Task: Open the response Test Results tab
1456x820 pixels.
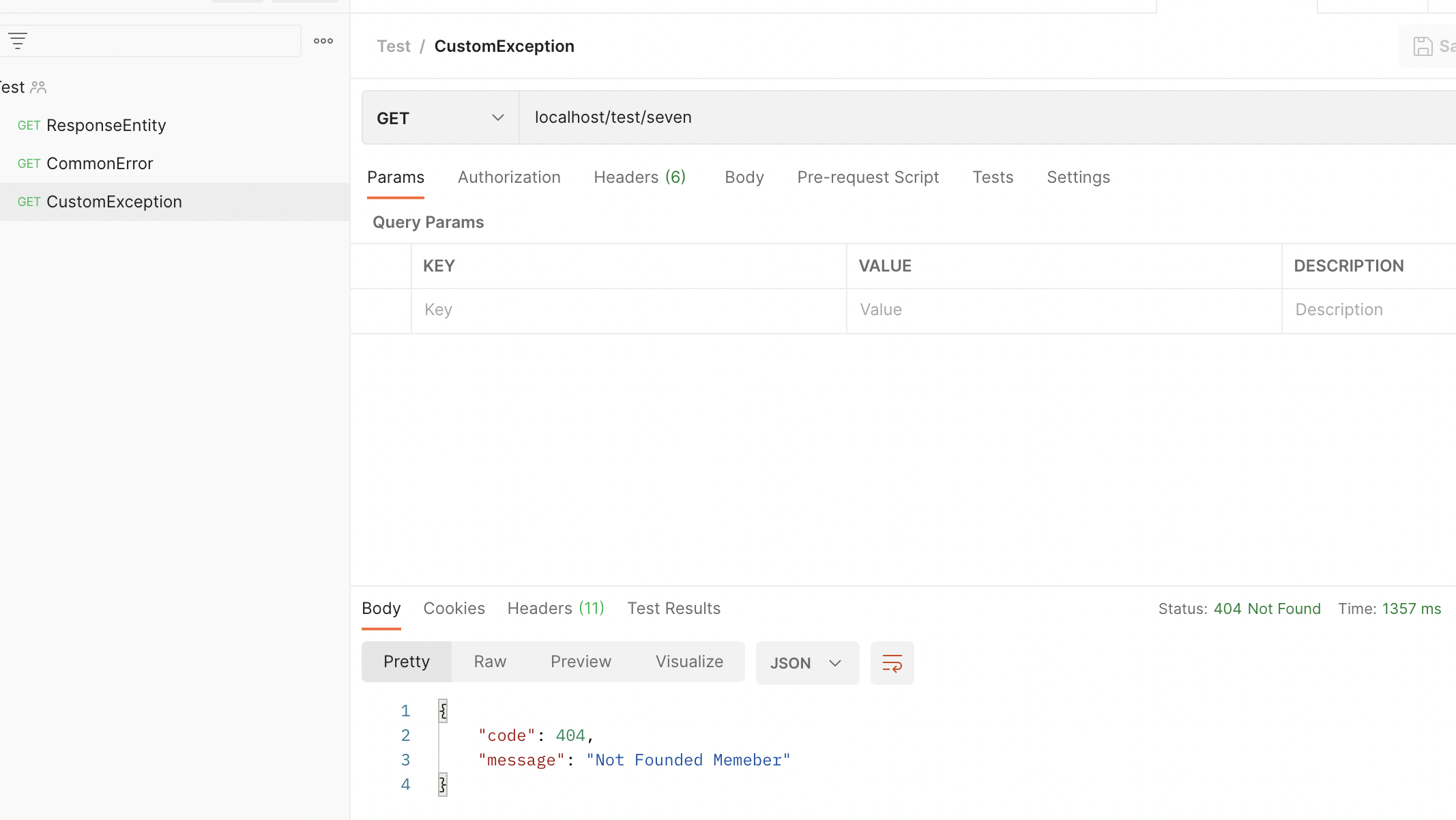Action: (673, 609)
